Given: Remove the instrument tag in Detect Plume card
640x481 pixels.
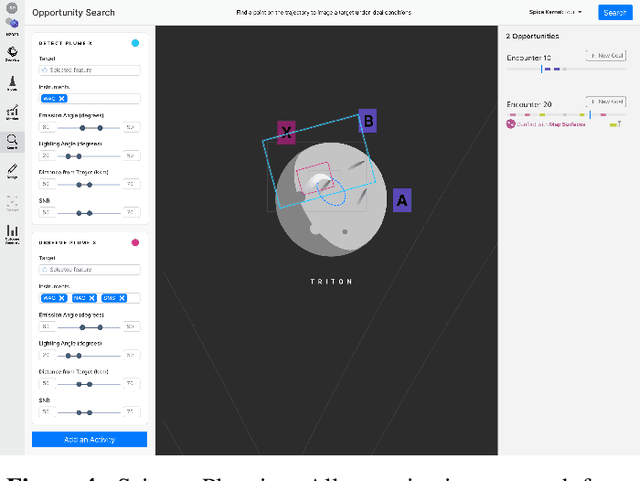Looking at the screenshot, I should point(62,99).
